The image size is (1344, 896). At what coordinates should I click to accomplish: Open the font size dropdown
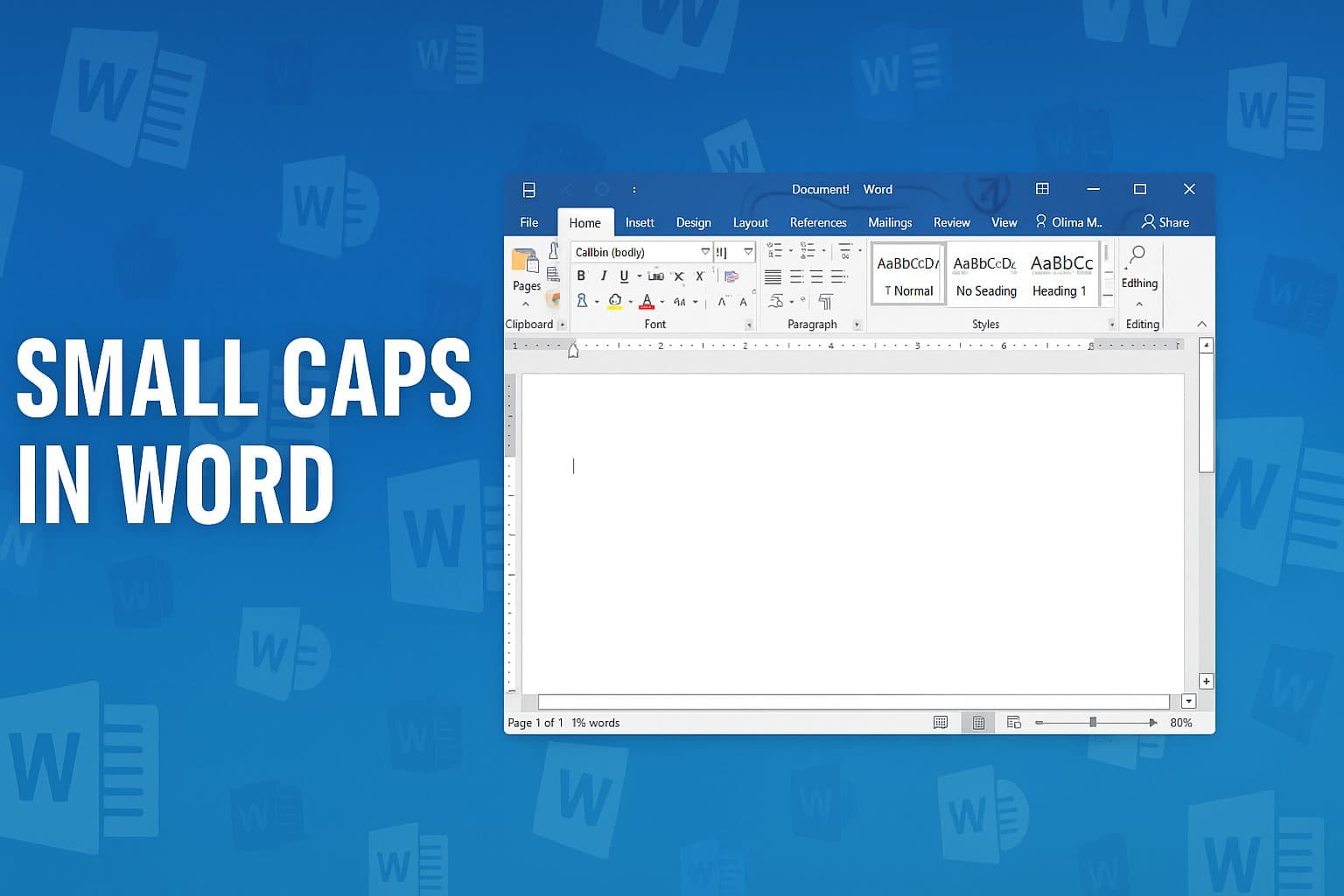[x=747, y=252]
